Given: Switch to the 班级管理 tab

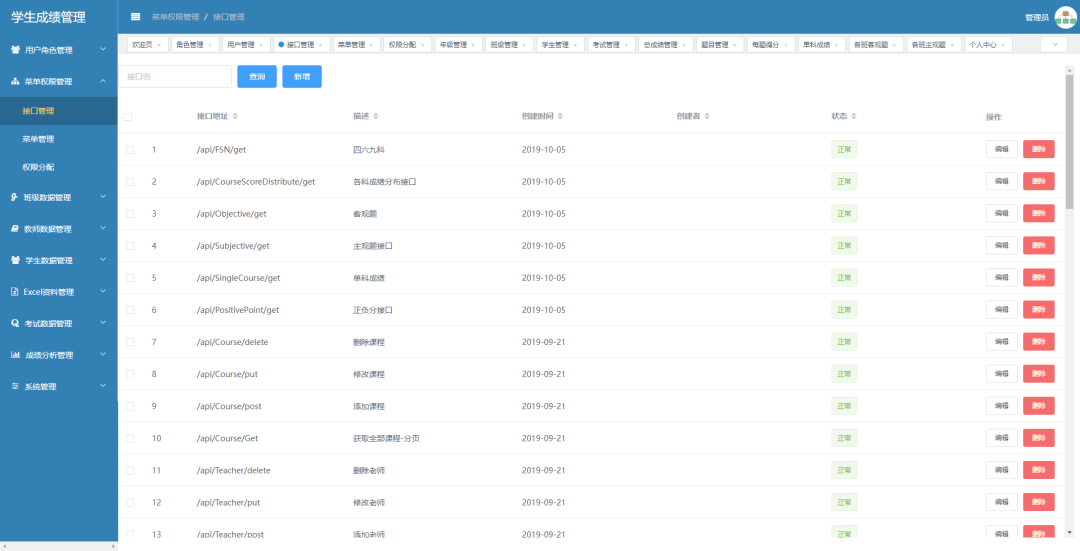Looking at the screenshot, I should pyautogui.click(x=508, y=45).
